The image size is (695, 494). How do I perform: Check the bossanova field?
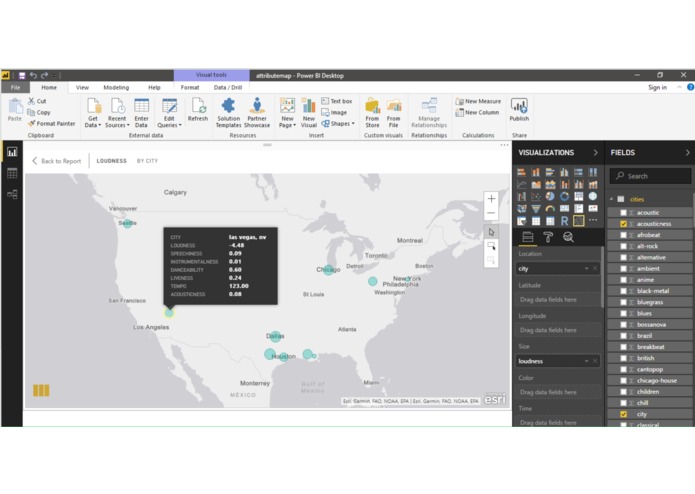[x=623, y=324]
